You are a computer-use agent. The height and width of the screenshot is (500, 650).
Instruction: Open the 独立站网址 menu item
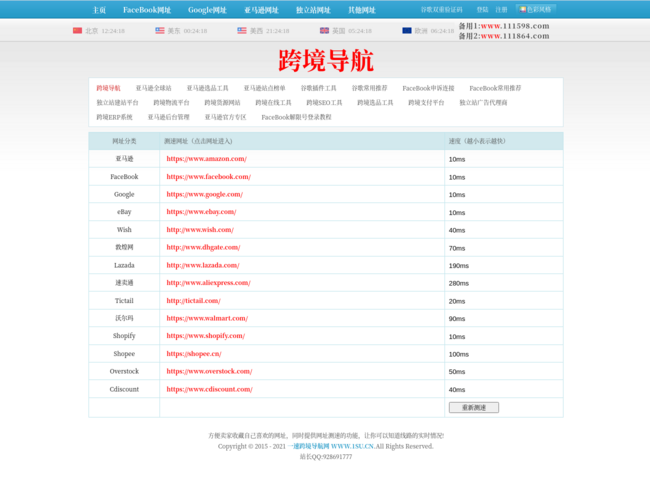(x=313, y=10)
